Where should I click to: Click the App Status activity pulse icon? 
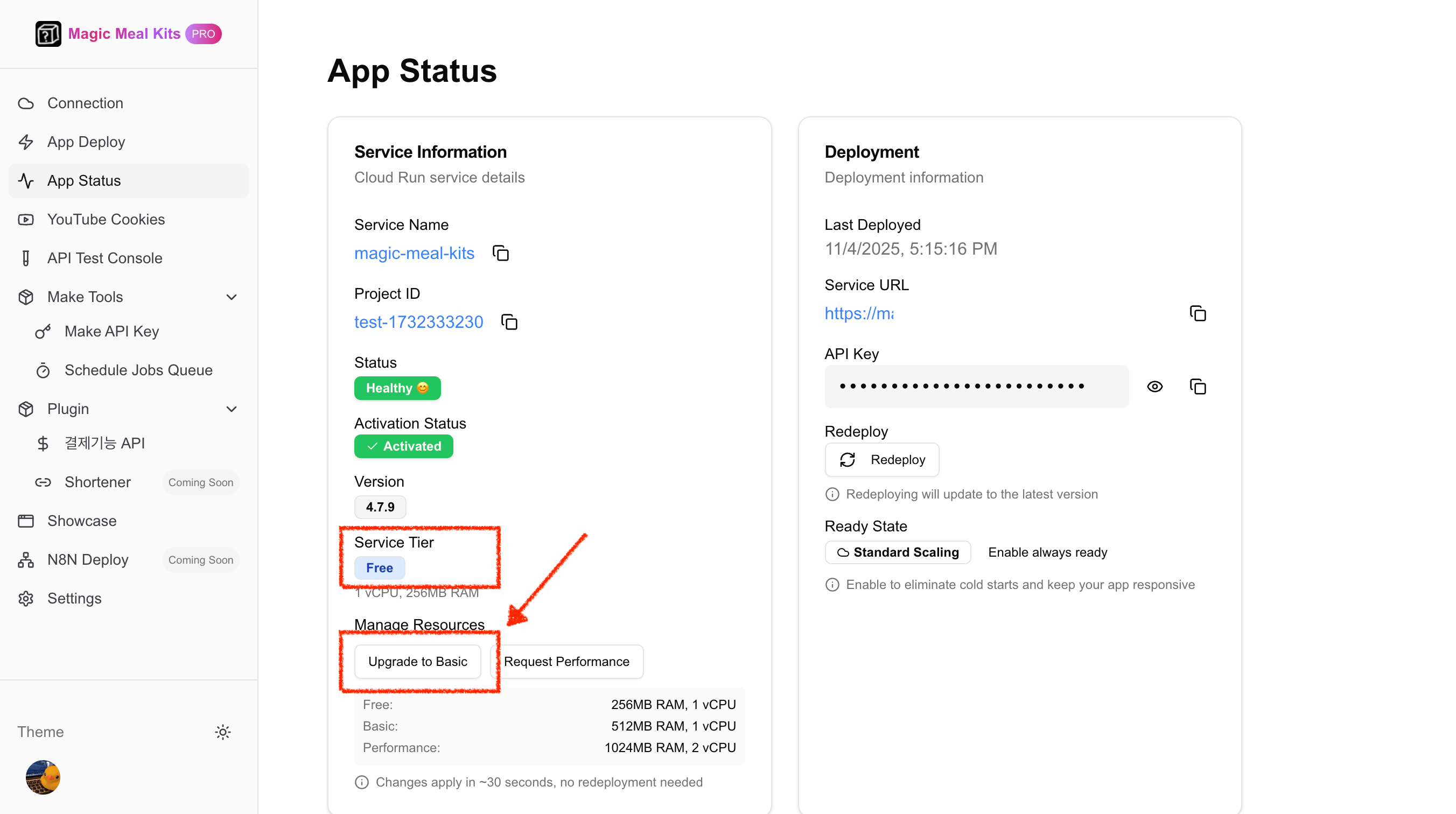[26, 181]
